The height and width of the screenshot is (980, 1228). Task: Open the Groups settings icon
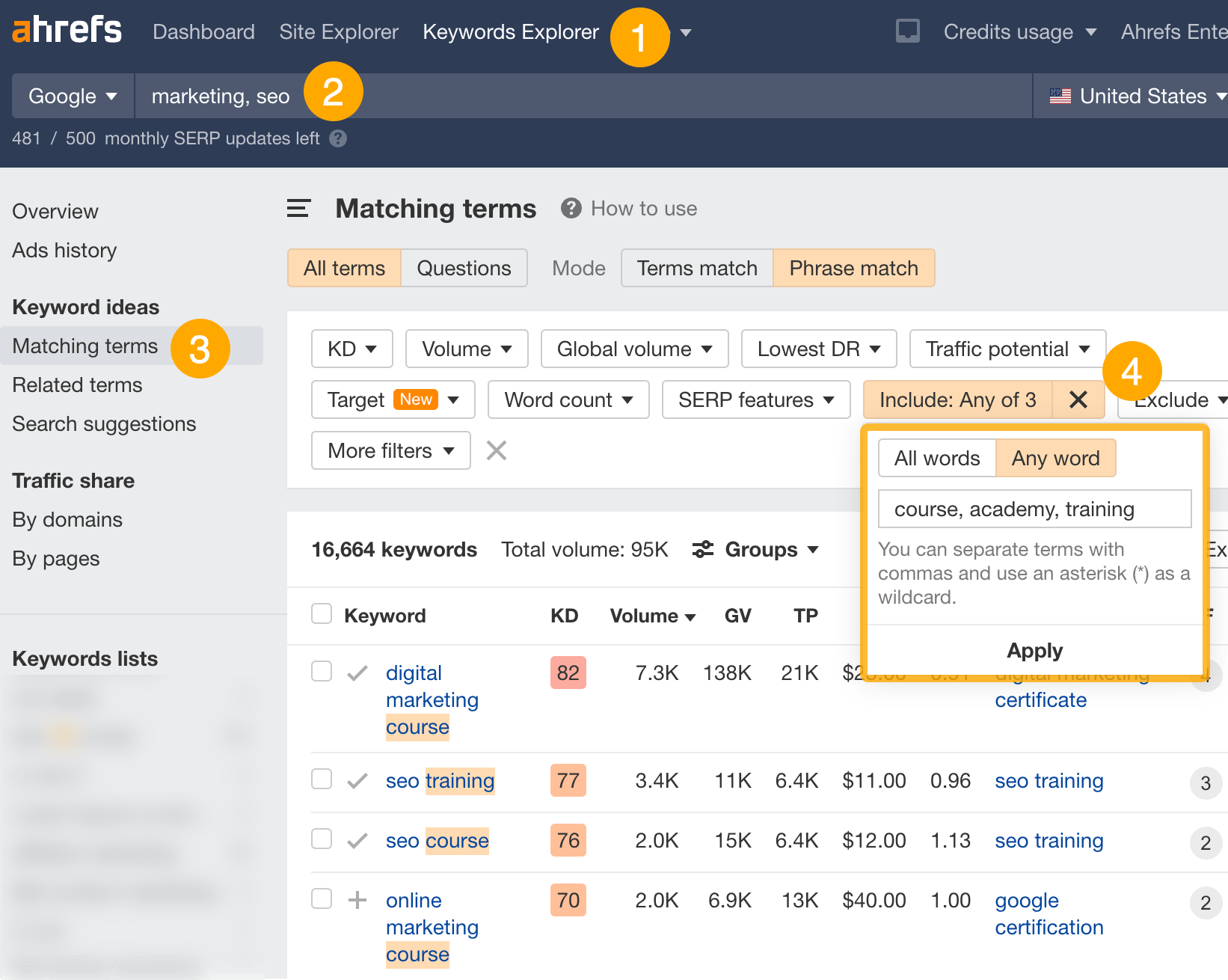point(702,549)
